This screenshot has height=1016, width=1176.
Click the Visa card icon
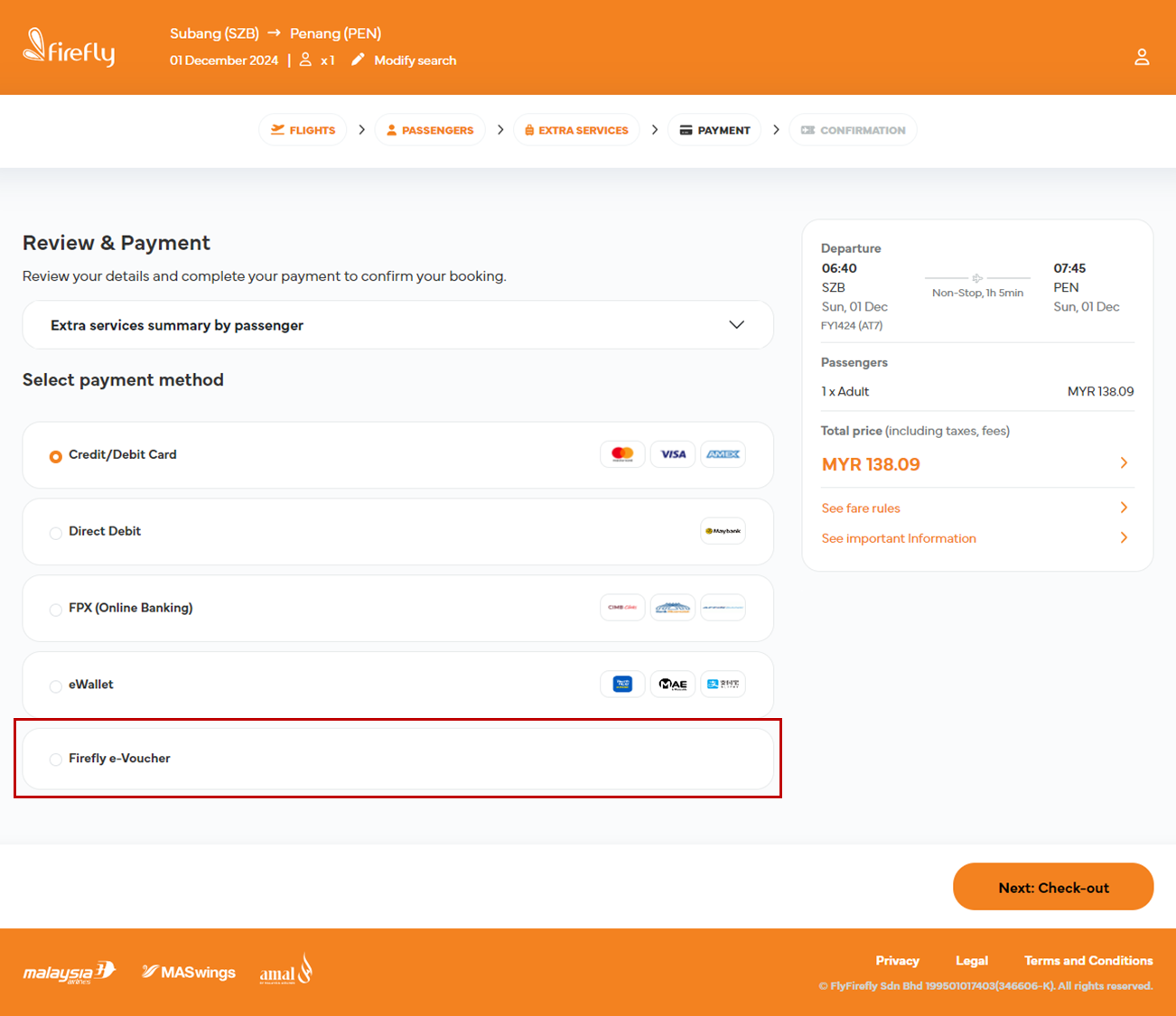click(x=672, y=454)
